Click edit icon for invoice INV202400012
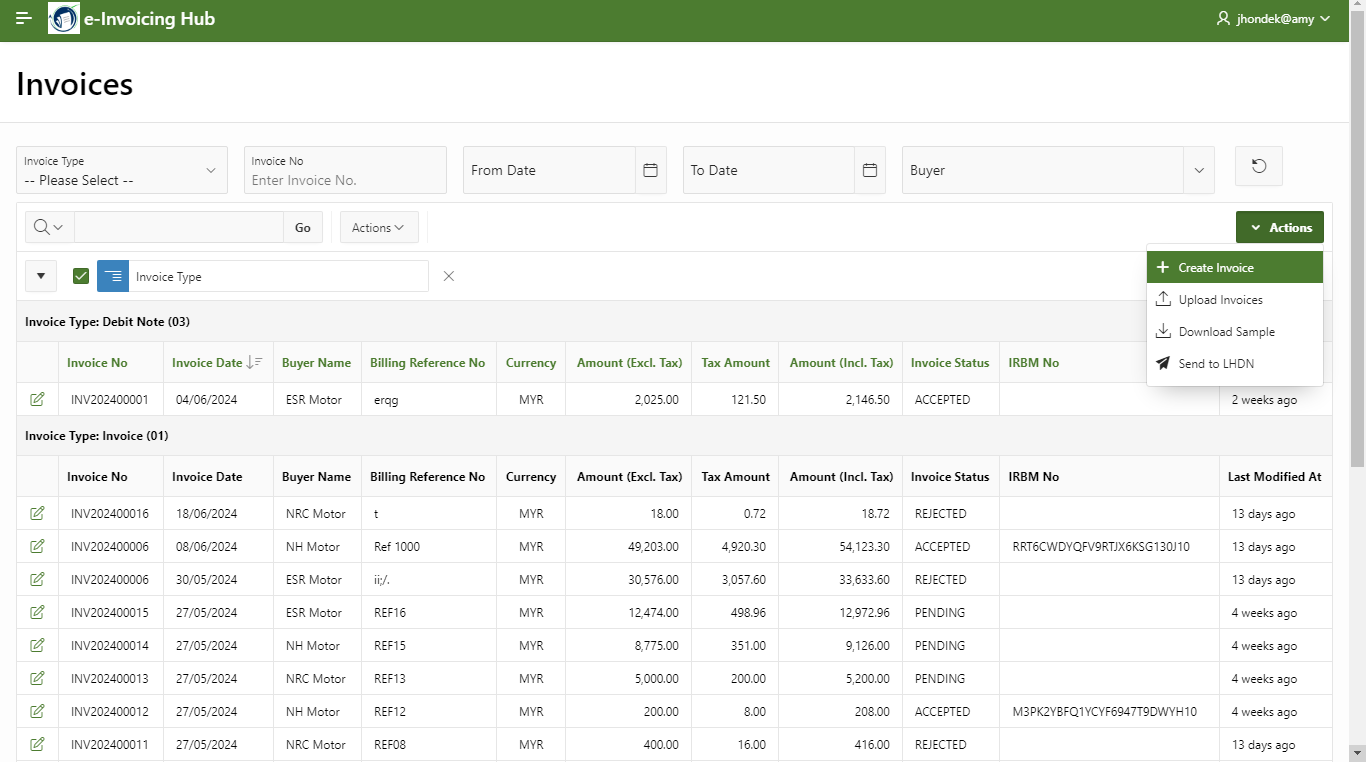 (37, 711)
